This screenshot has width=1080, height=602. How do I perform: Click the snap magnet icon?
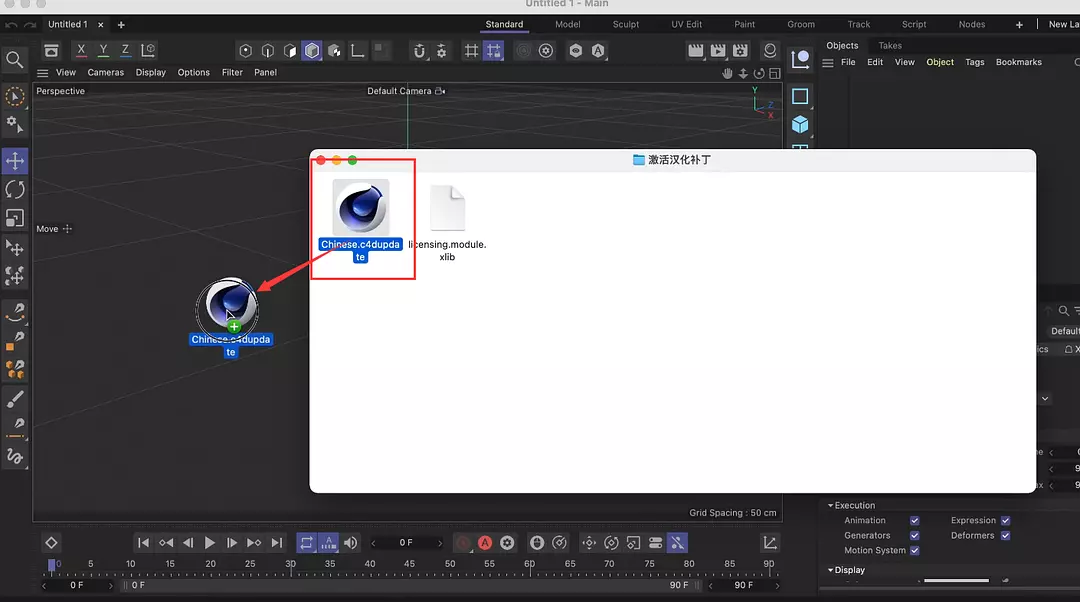click(419, 51)
